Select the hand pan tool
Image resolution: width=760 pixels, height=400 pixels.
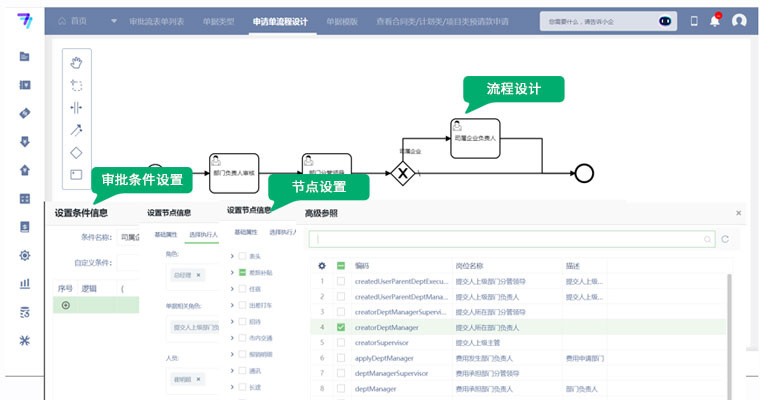pos(76,63)
